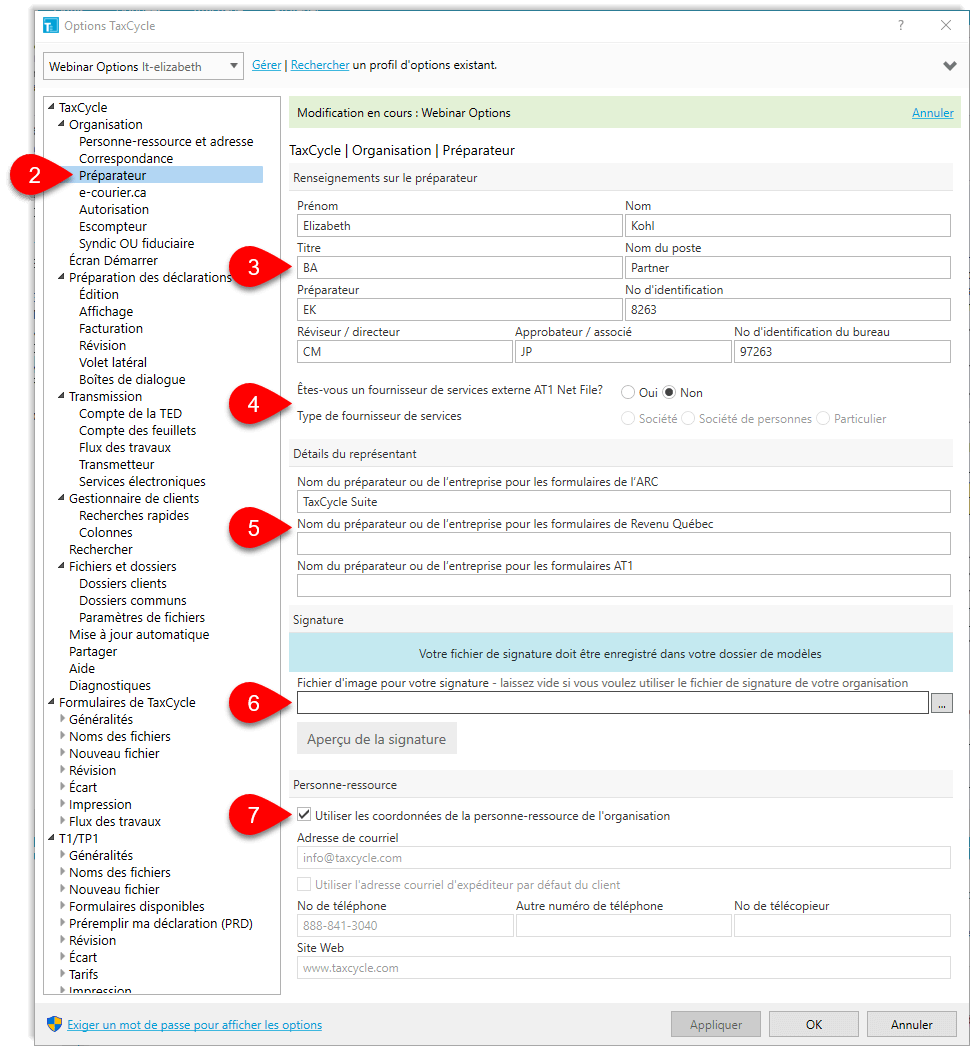
Task: Click AT1 forms preparer name field
Action: (624, 586)
